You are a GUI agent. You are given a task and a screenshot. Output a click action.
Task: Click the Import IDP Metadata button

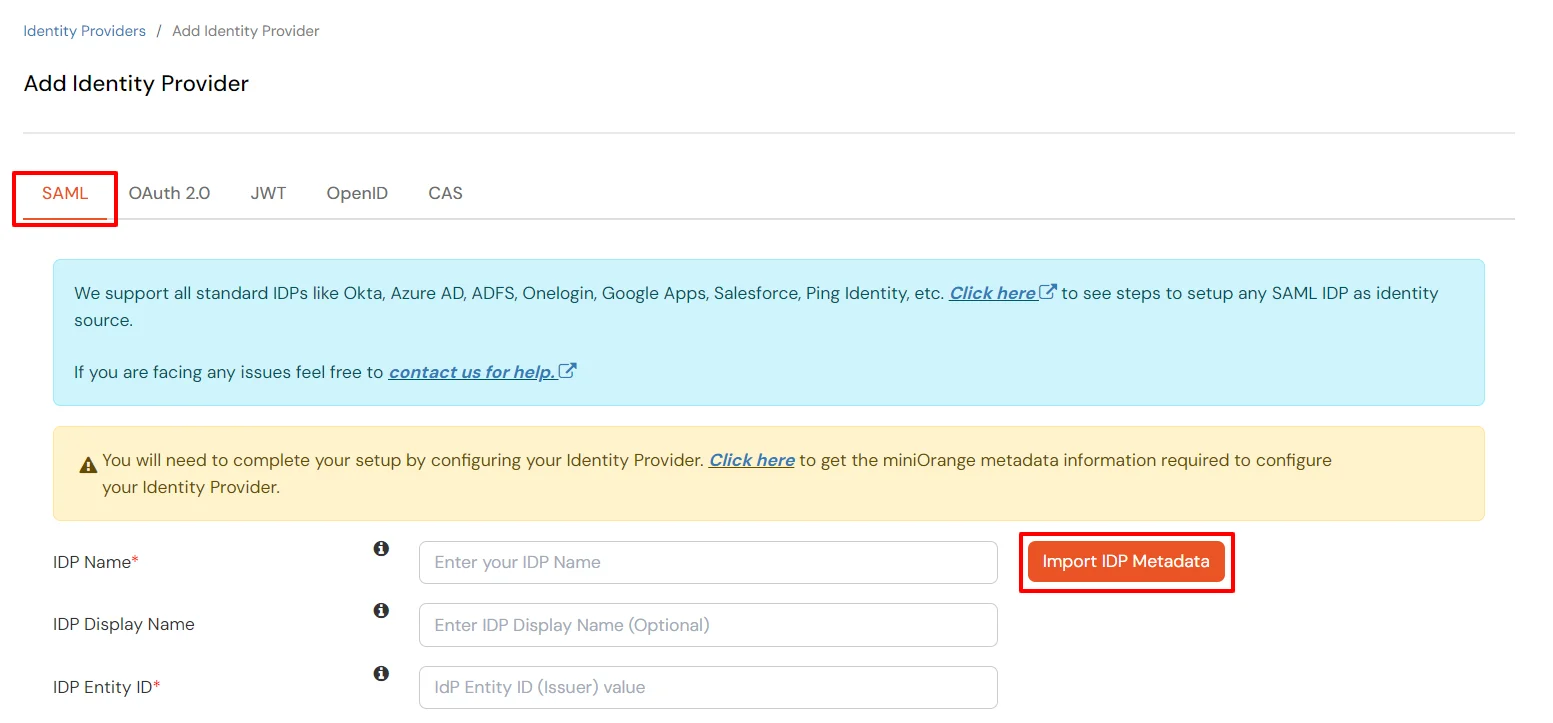click(x=1126, y=561)
